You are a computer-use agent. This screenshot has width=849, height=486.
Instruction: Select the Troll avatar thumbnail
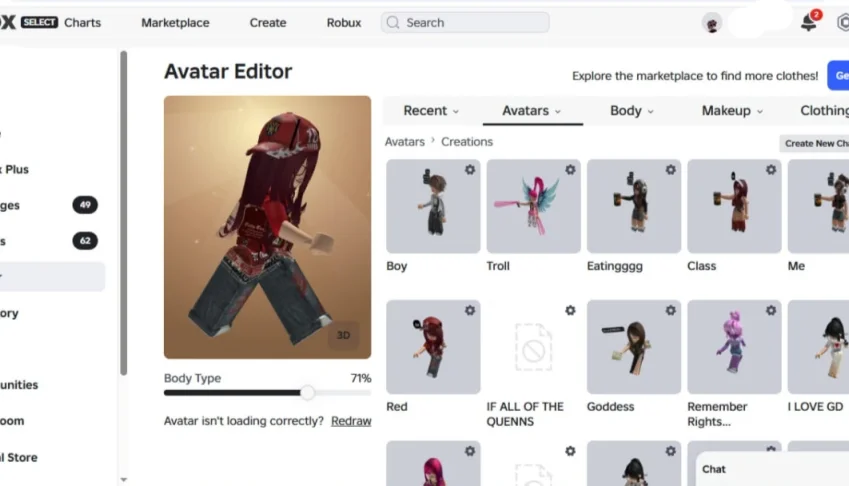tap(533, 206)
